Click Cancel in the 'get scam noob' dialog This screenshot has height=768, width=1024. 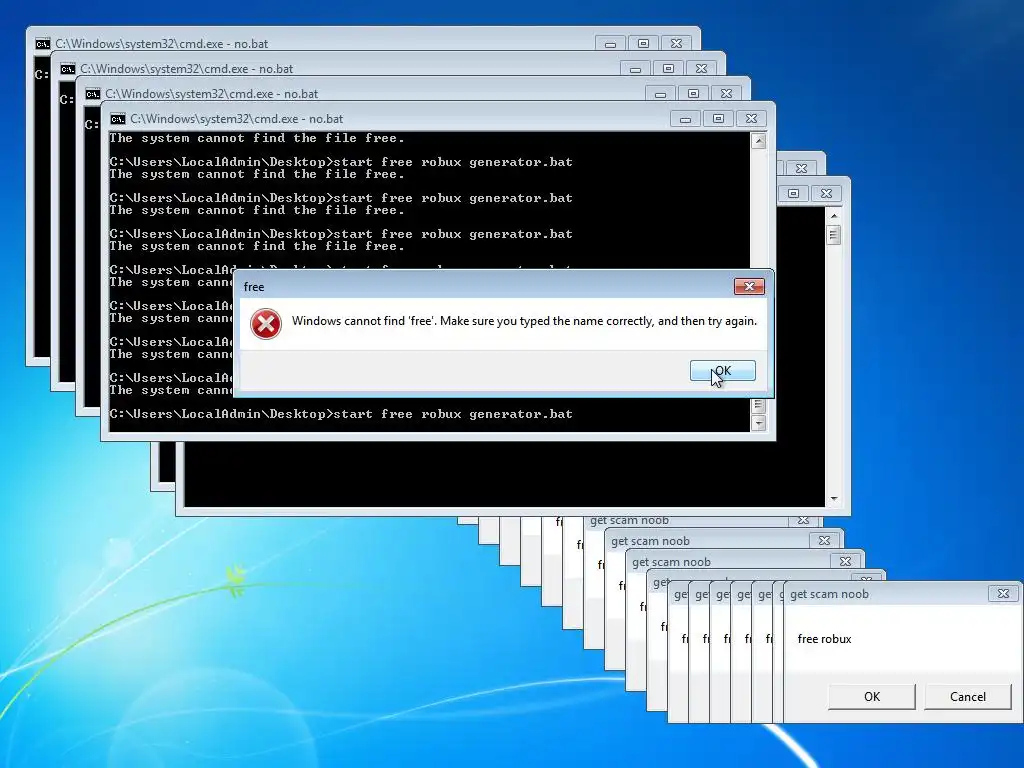[x=968, y=696]
